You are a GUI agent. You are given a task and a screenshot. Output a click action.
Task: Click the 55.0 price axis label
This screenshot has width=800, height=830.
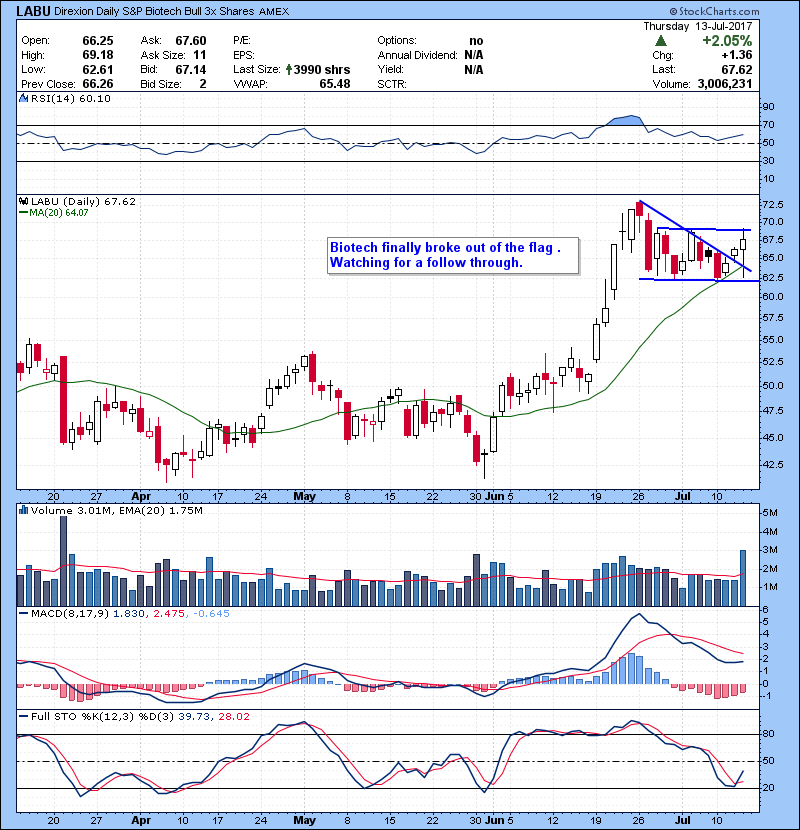point(772,340)
